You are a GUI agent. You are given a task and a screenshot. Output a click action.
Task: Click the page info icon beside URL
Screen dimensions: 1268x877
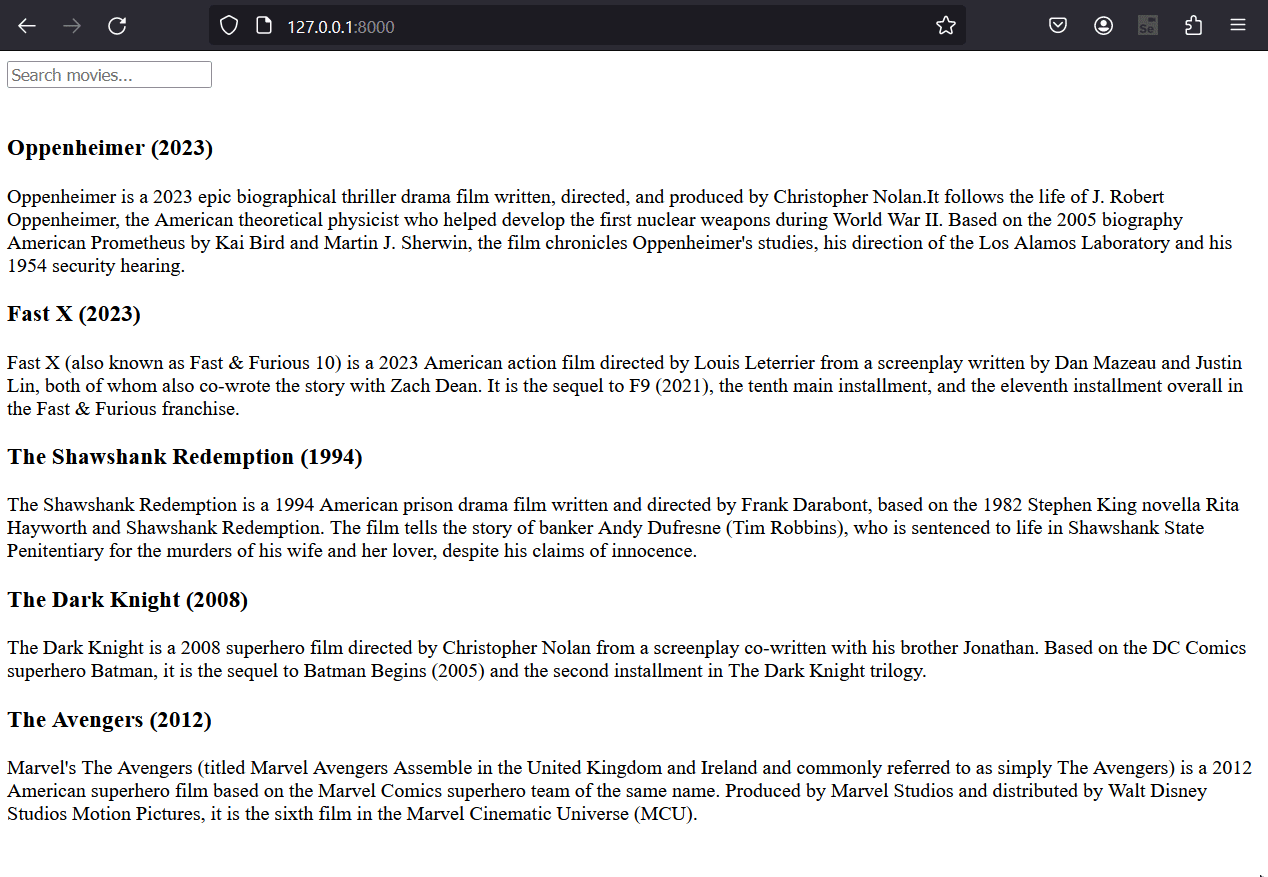[x=264, y=26]
